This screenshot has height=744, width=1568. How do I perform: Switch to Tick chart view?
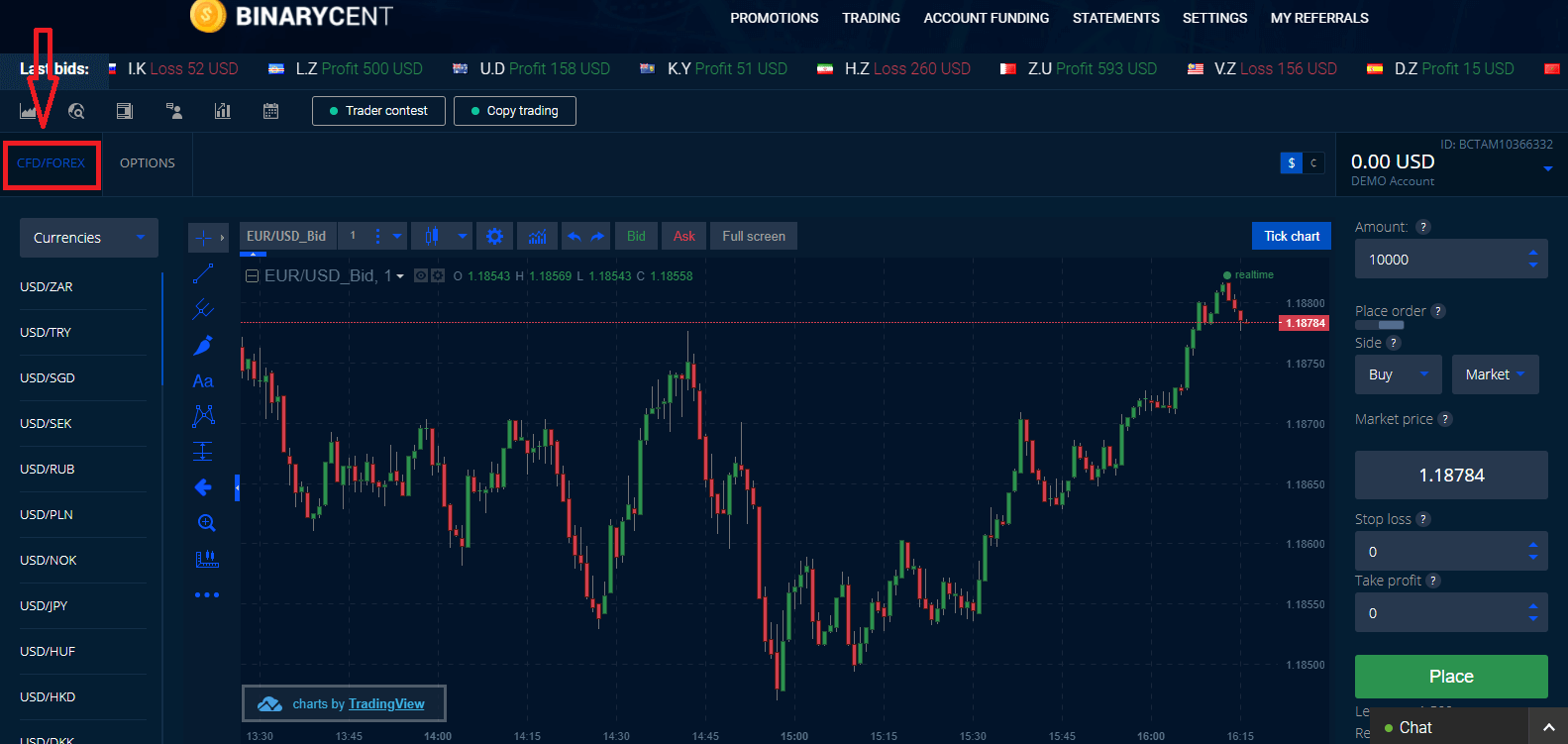pos(1292,236)
